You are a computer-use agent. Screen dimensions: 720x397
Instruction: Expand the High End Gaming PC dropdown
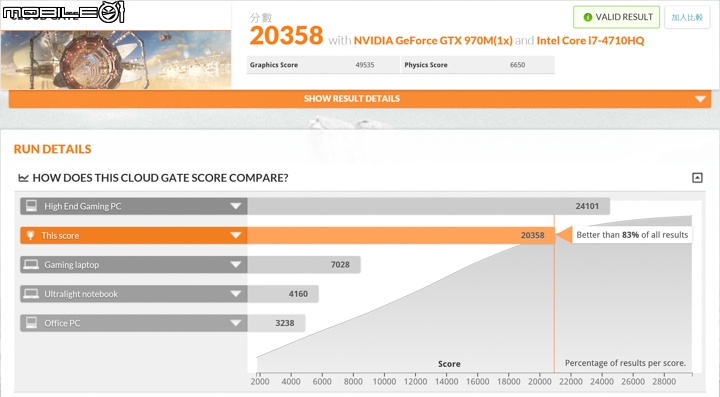[236, 206]
